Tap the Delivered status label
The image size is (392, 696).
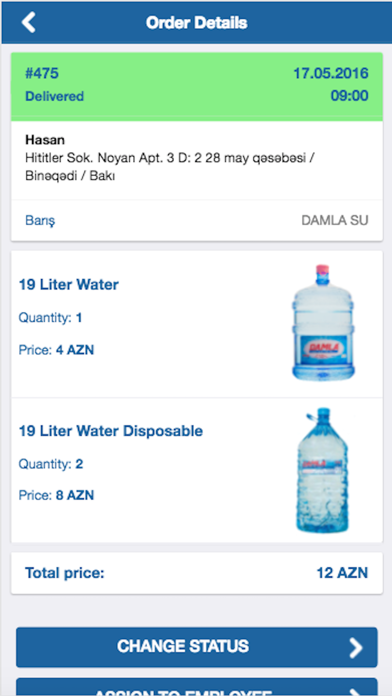pyautogui.click(x=54, y=96)
